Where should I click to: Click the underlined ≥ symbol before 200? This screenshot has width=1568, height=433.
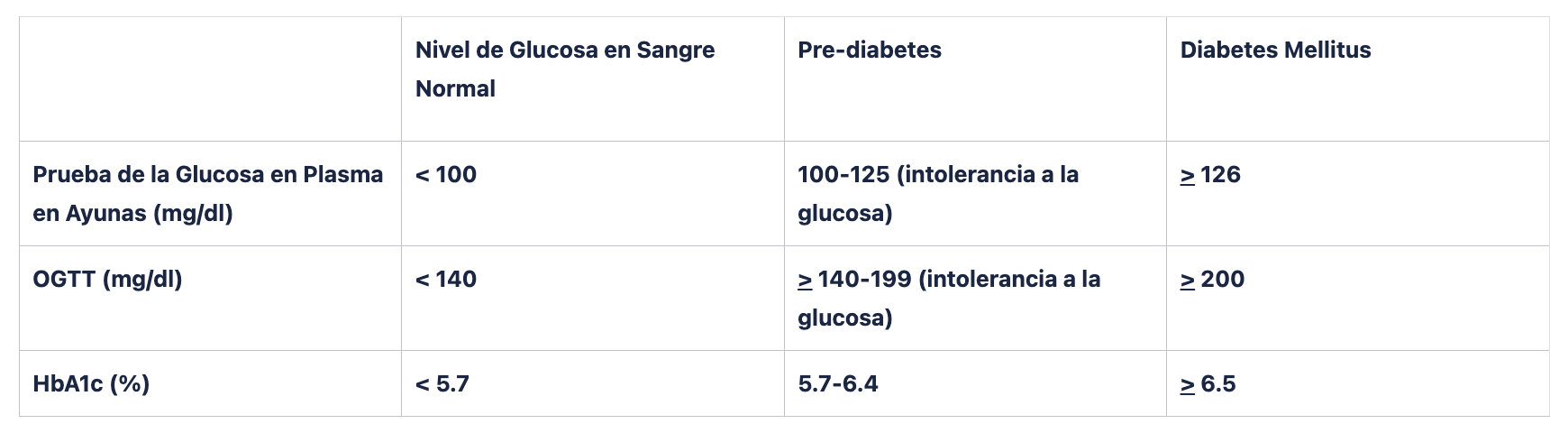click(1188, 281)
